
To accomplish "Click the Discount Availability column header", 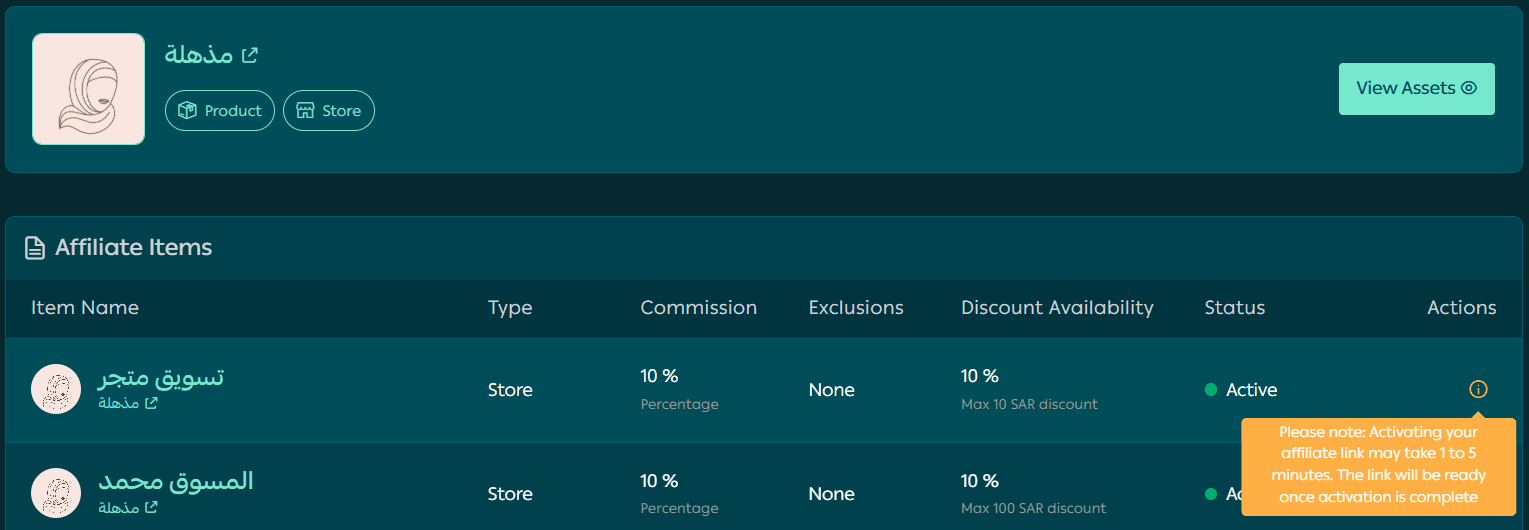I will pyautogui.click(x=1057, y=307).
